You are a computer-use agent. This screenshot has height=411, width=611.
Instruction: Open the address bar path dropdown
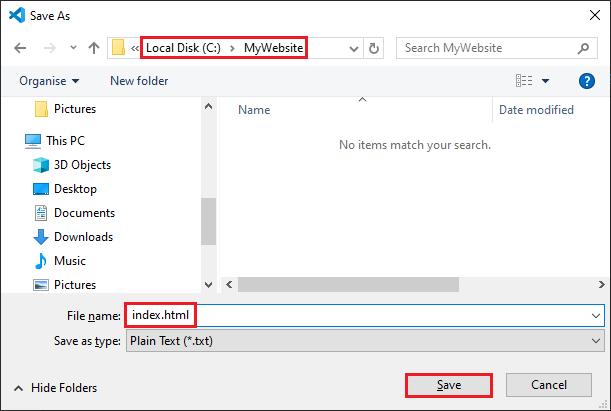(353, 48)
